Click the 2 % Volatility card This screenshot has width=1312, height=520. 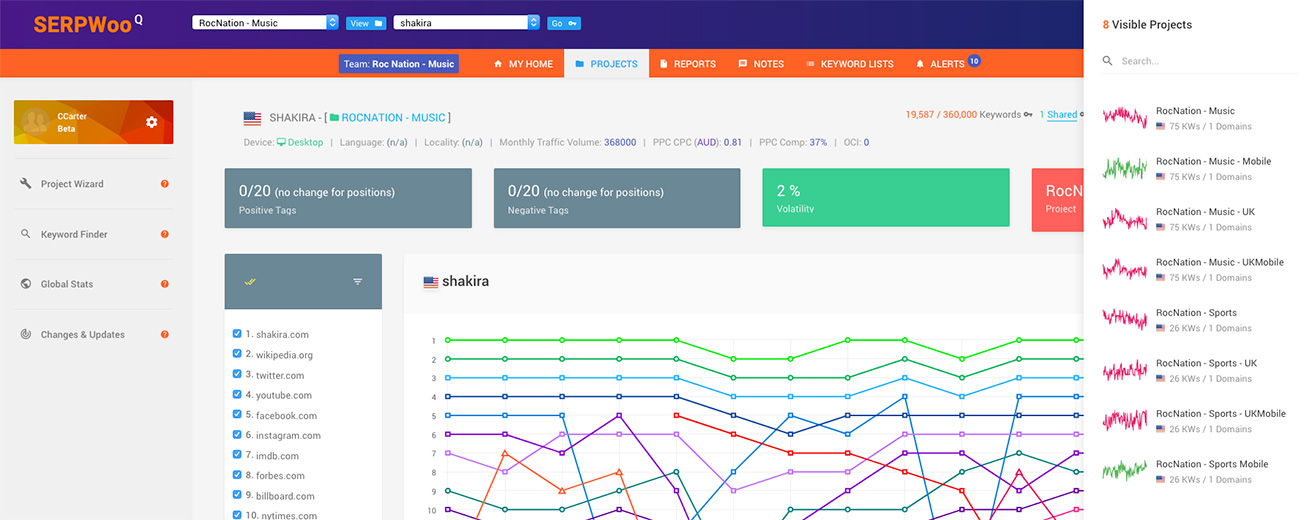point(885,198)
